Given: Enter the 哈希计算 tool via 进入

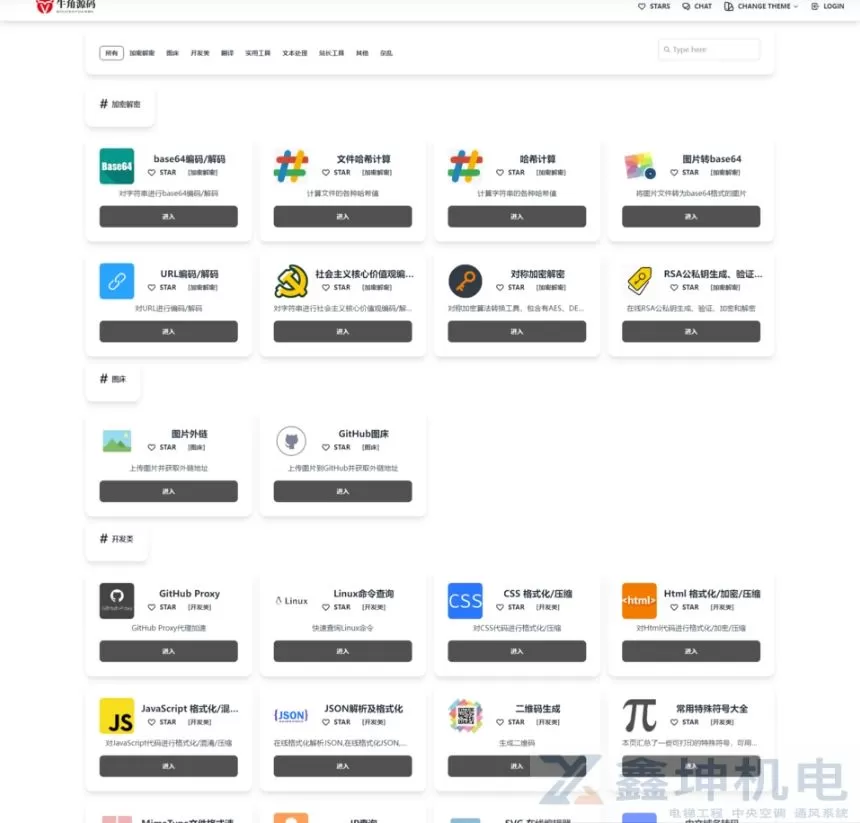Looking at the screenshot, I should (517, 217).
